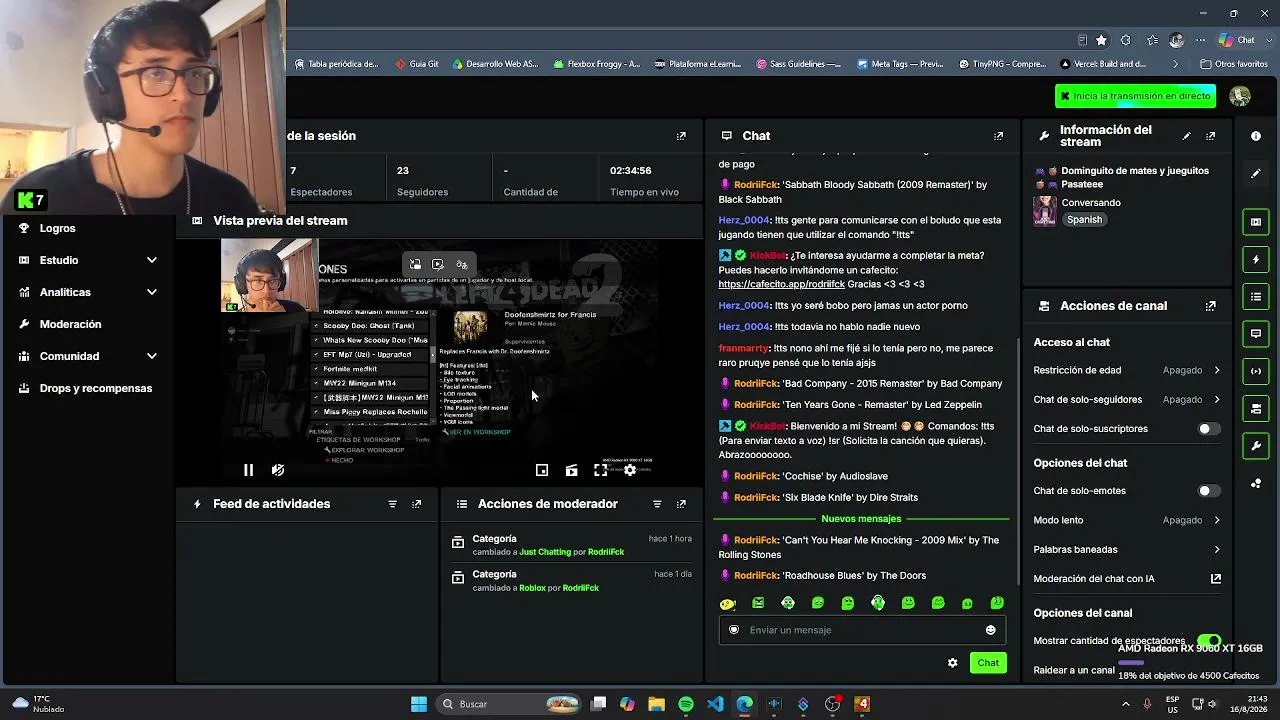Toggle theater mode in preview player

pos(571,470)
